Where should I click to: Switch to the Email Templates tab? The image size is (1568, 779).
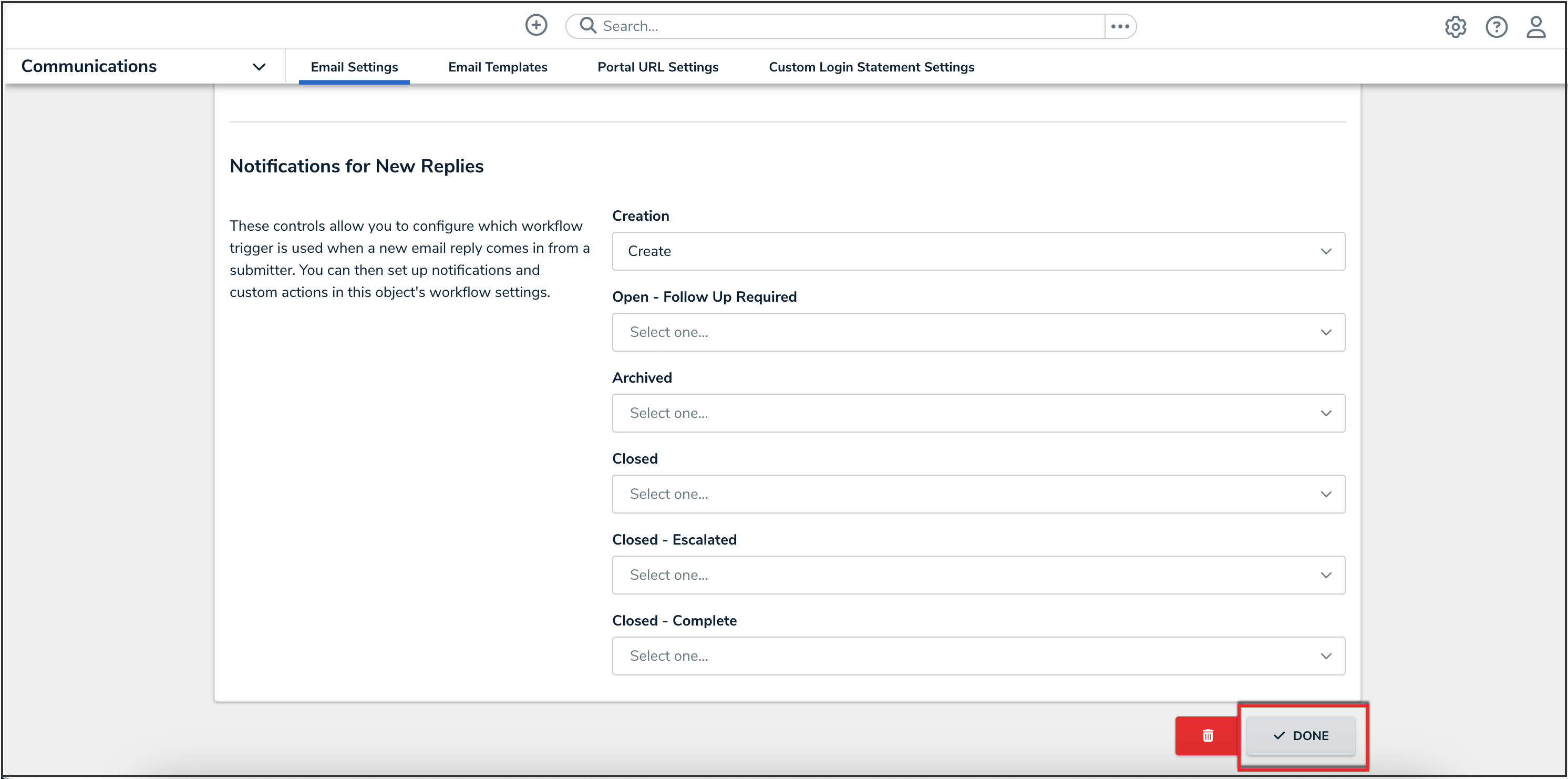497,67
